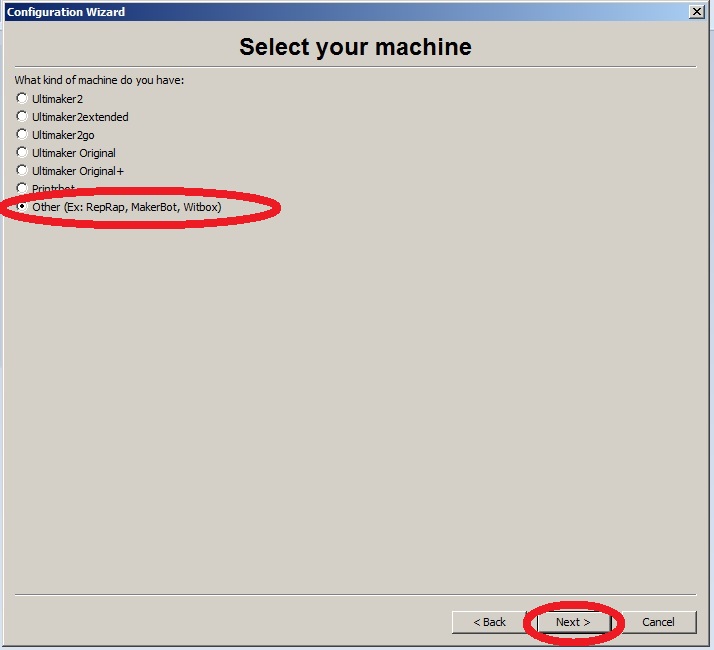Cancel the Configuration Wizard
Screen dimensions: 714x650
coord(658,622)
